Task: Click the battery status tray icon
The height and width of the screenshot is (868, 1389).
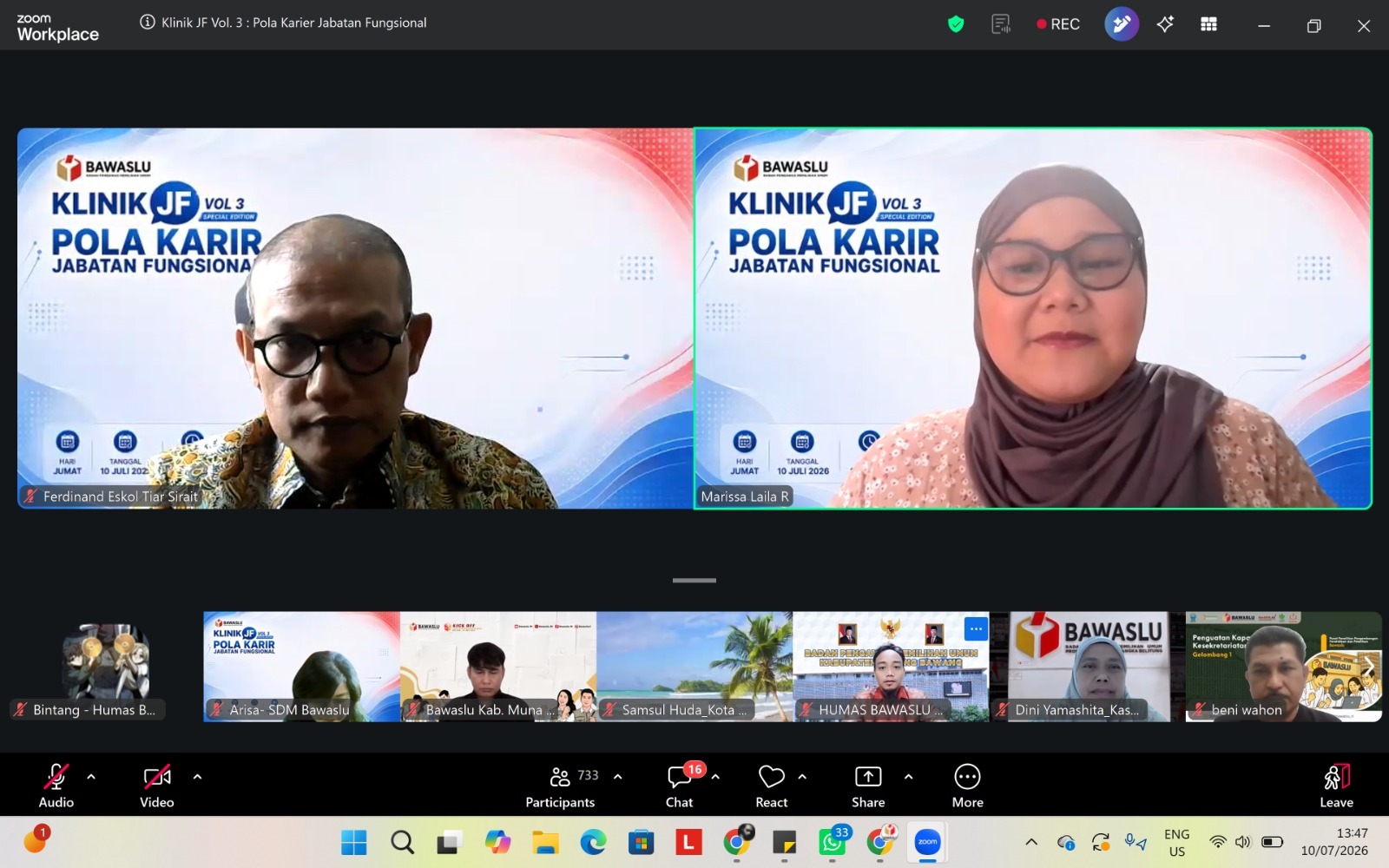Action: point(1273,842)
